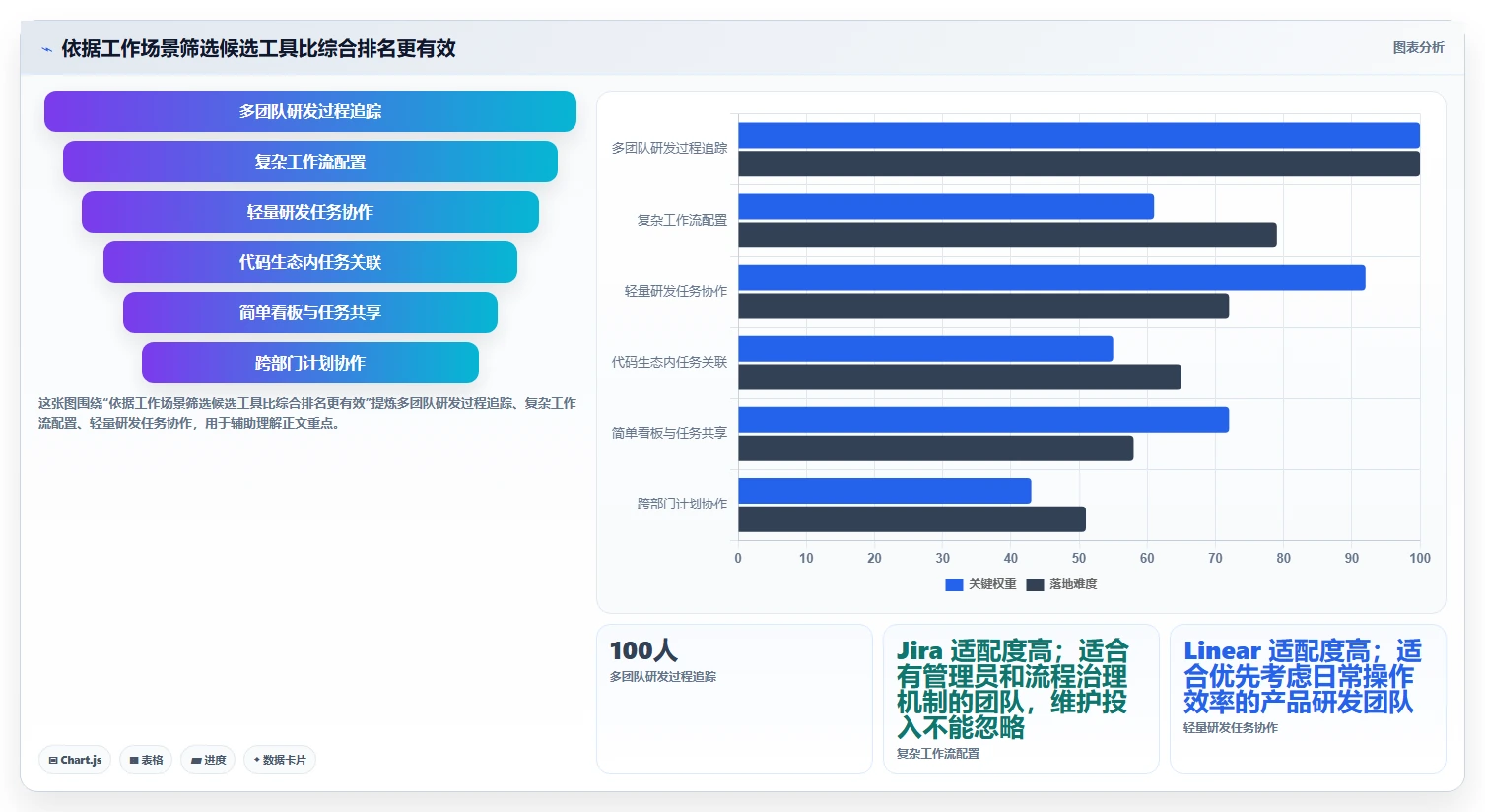
Task: Click the y-axis label 多团队研发过程追踪
Action: tap(669, 148)
